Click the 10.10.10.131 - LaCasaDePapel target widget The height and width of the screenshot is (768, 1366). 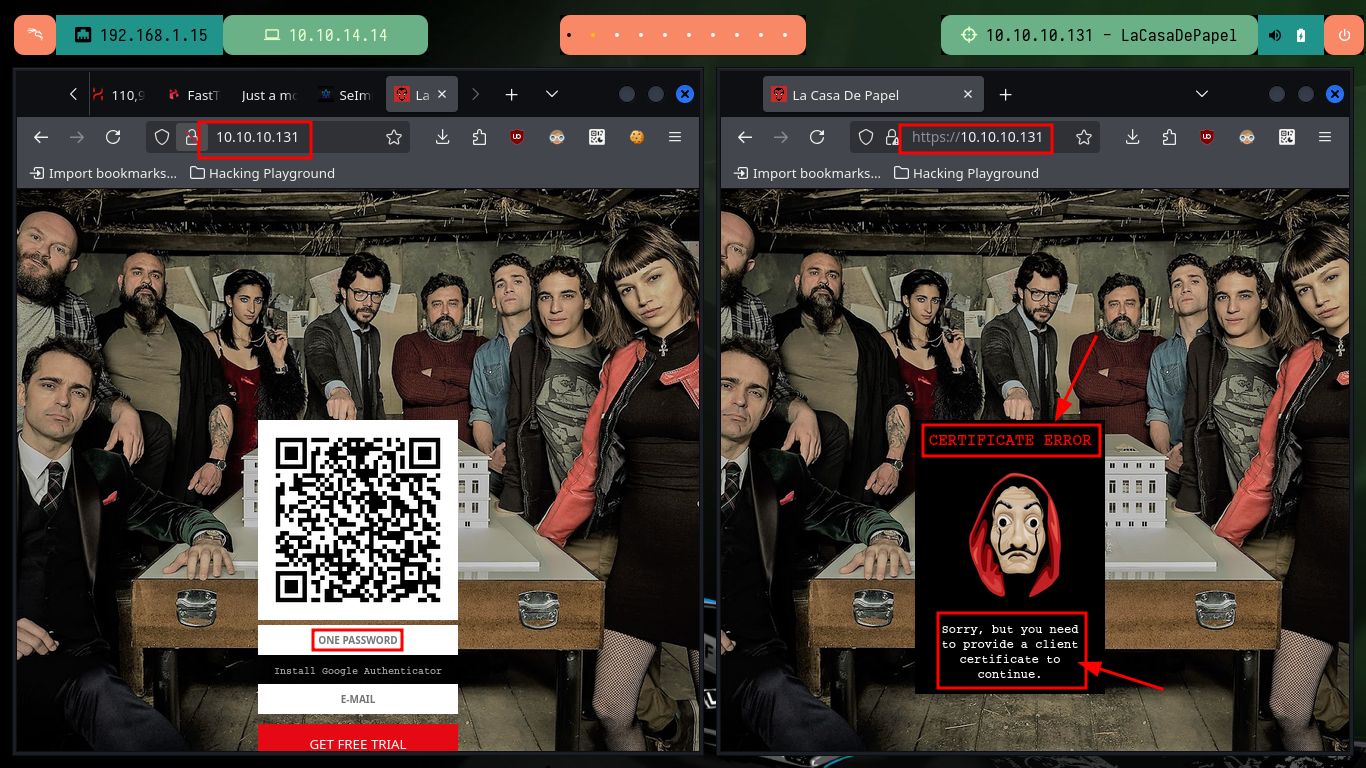coord(1098,35)
